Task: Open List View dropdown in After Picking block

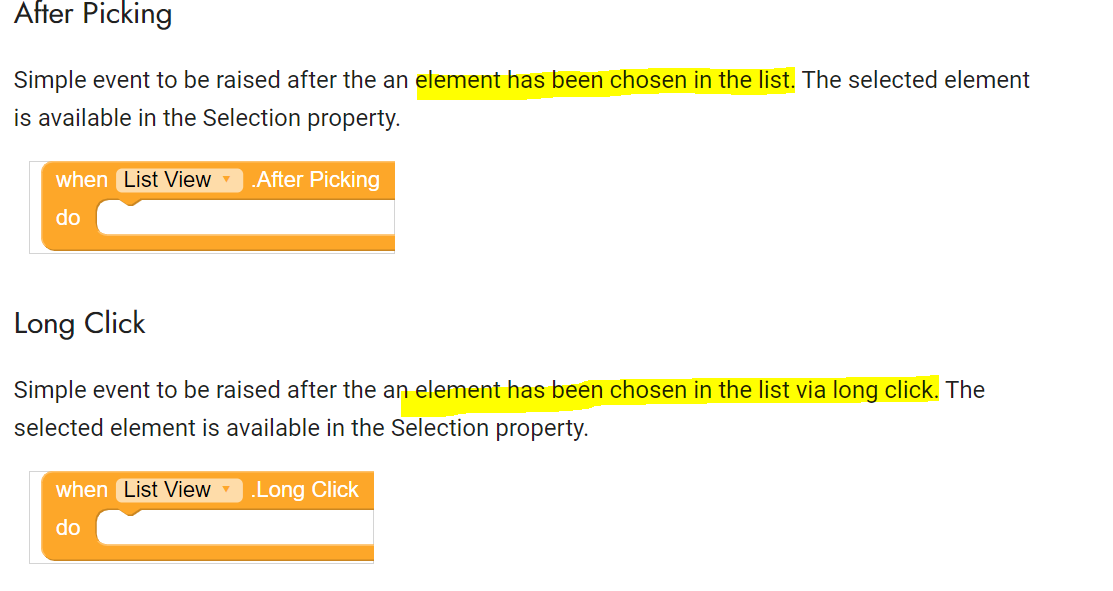Action: point(179,180)
